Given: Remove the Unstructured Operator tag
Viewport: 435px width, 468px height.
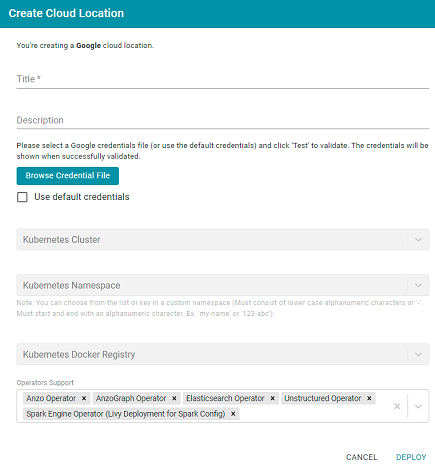Looking at the screenshot, I should click(369, 398).
